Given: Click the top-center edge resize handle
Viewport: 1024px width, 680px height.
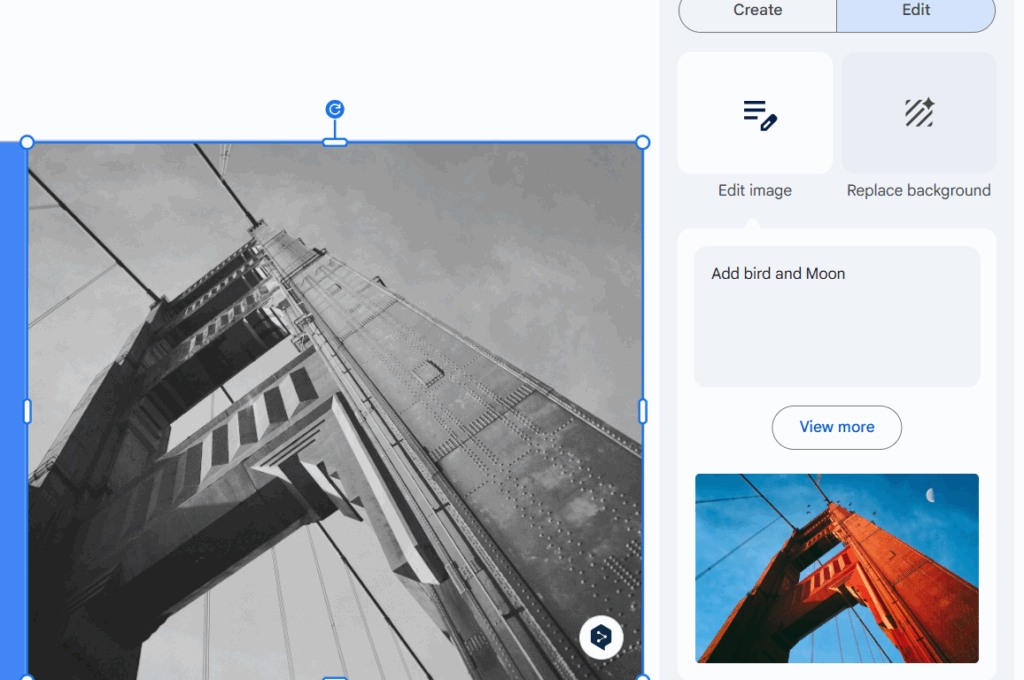Looking at the screenshot, I should [335, 143].
